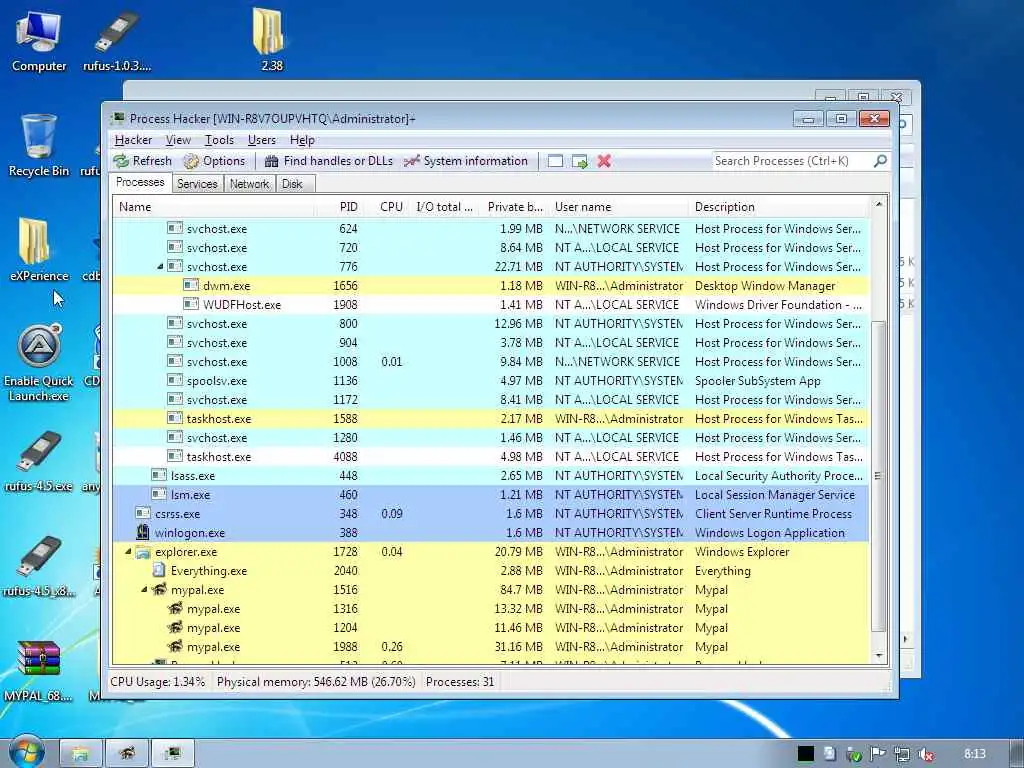The image size is (1024, 768).
Task: Select taskhost.exe with PID 4088
Action: [x=490, y=456]
